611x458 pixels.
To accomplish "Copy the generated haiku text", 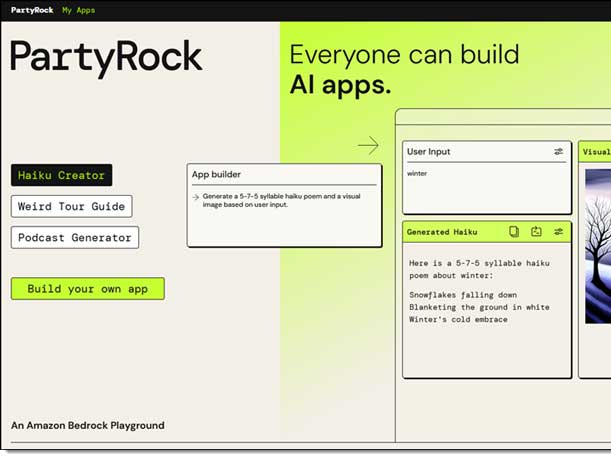I will 514,231.
